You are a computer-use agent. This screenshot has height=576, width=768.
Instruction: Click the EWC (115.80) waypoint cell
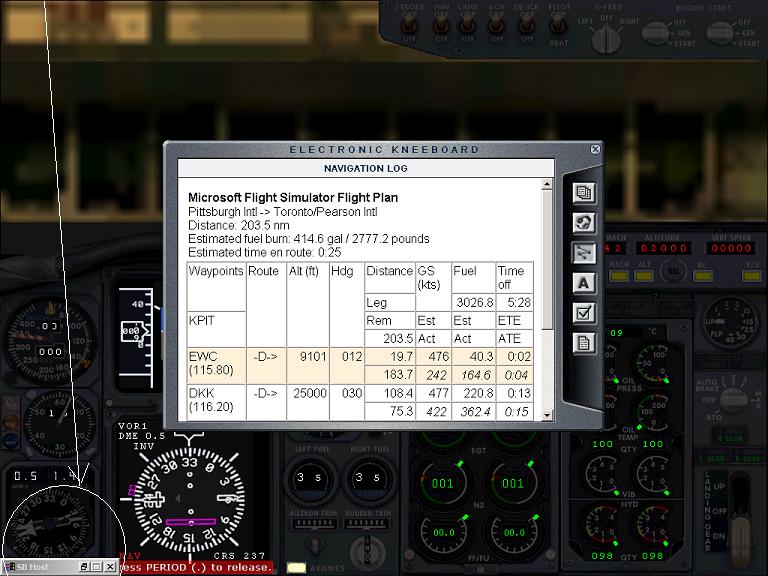click(x=216, y=366)
